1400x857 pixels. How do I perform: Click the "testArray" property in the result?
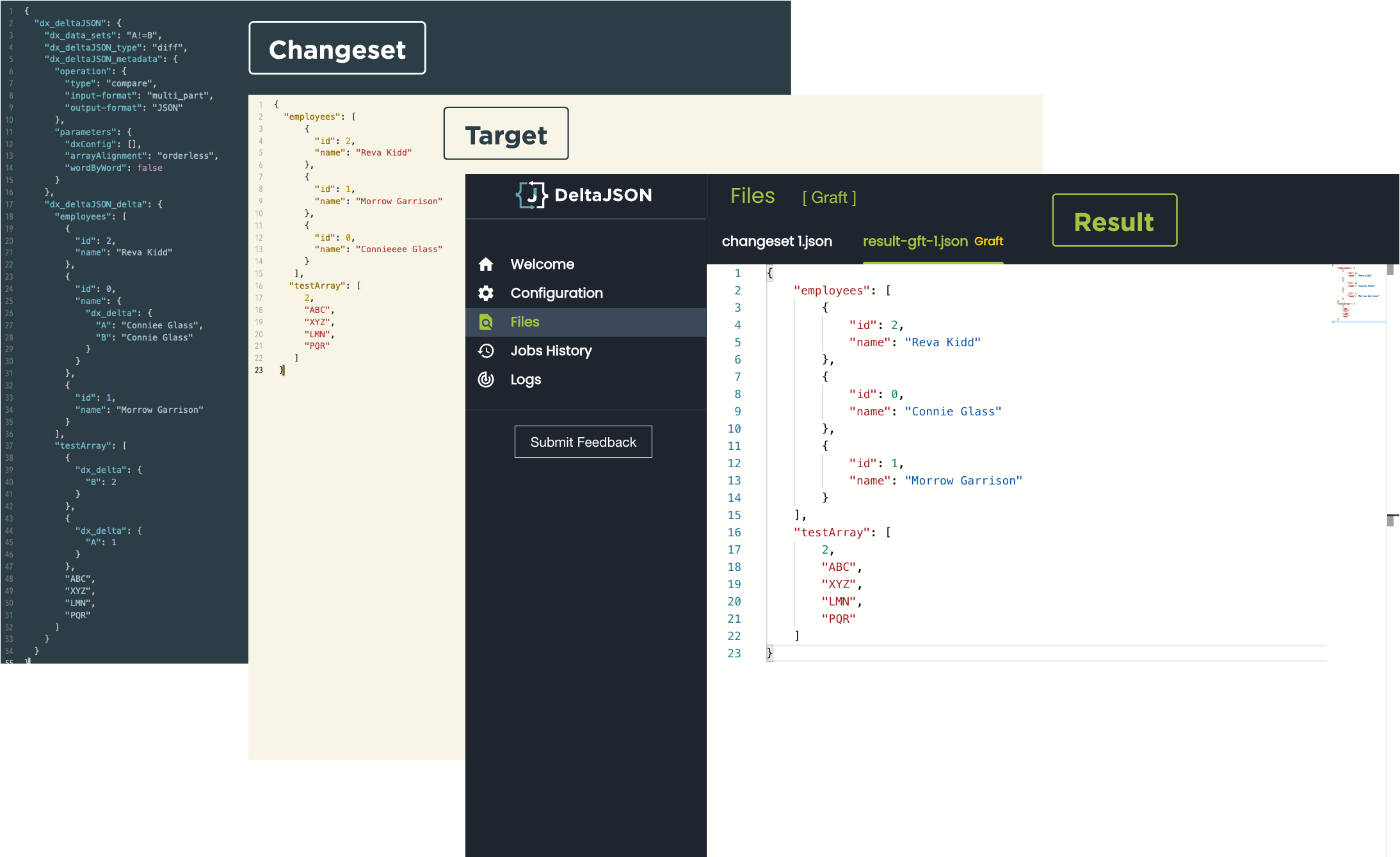click(832, 532)
